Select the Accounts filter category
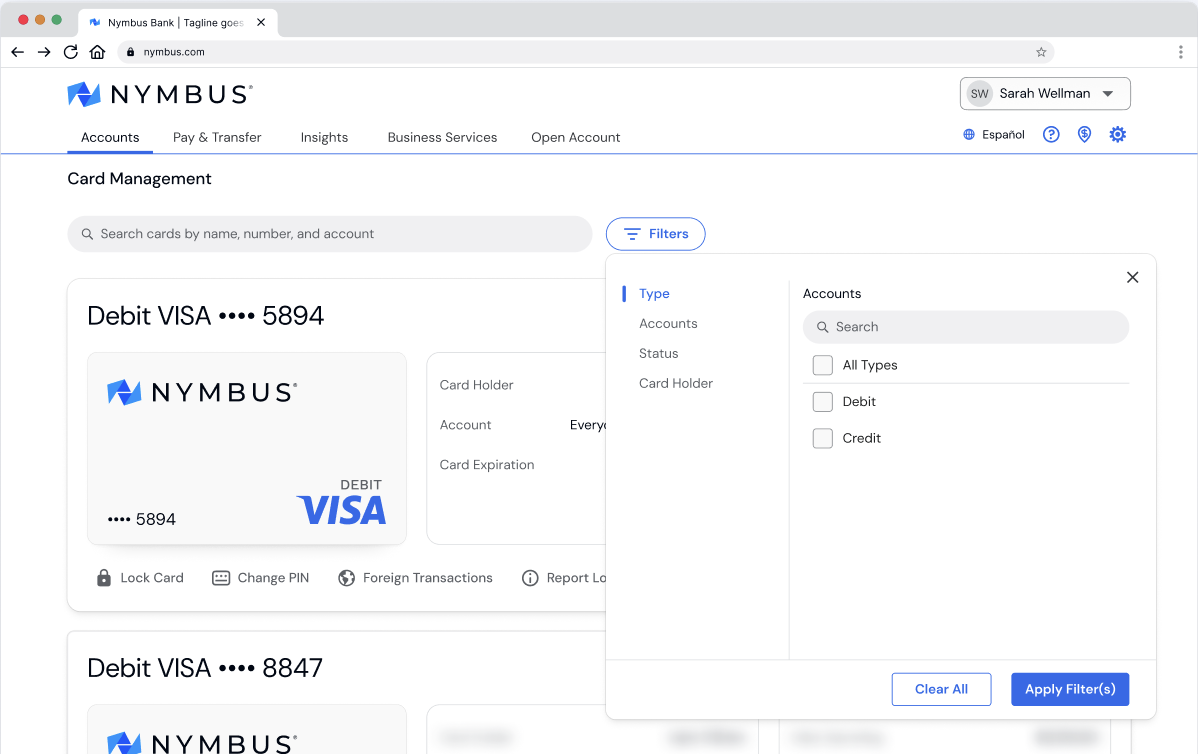The height and width of the screenshot is (754, 1198). pyautogui.click(x=668, y=323)
